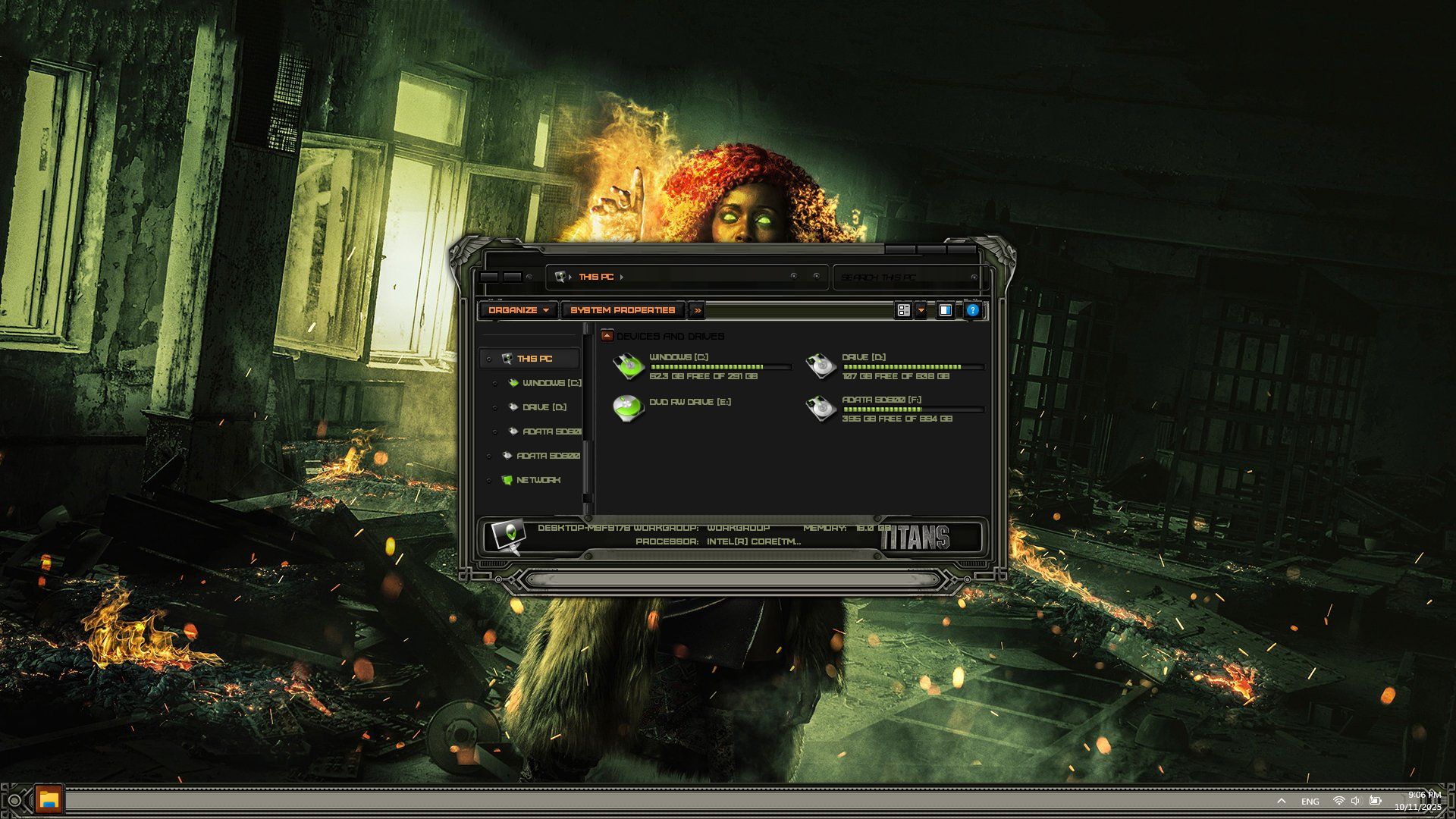
Task: Open the Organize dropdown menu
Action: click(518, 310)
